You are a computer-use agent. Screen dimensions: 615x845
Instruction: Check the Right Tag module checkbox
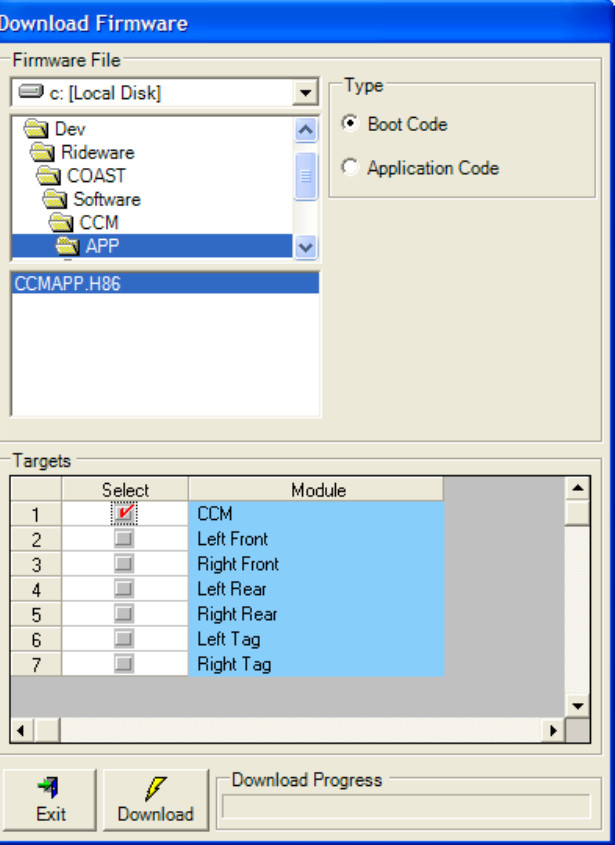click(124, 663)
